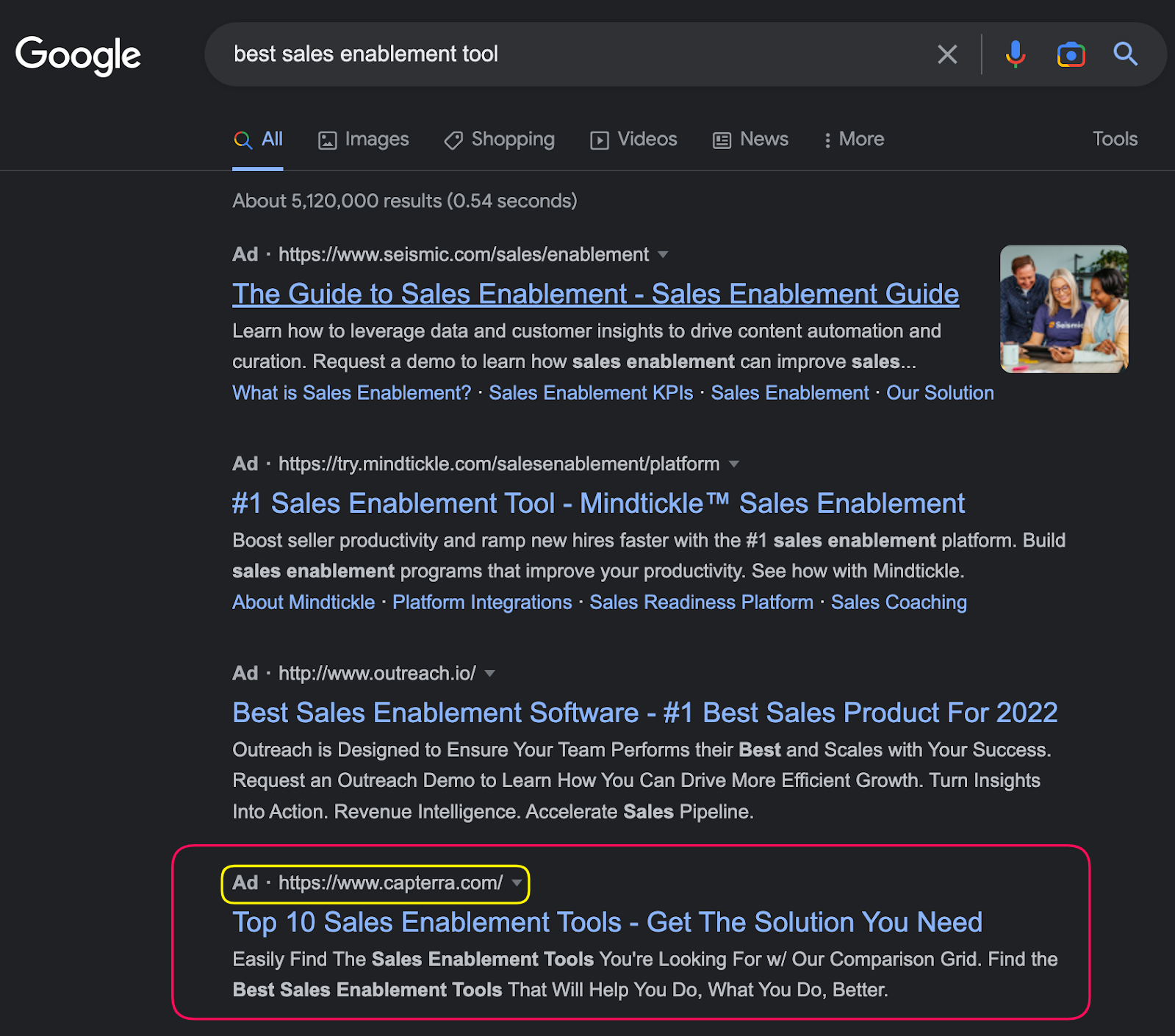Open 'The Guide to Sales Enablement' ad headline
Image resolution: width=1175 pixels, height=1036 pixels.
(x=596, y=294)
